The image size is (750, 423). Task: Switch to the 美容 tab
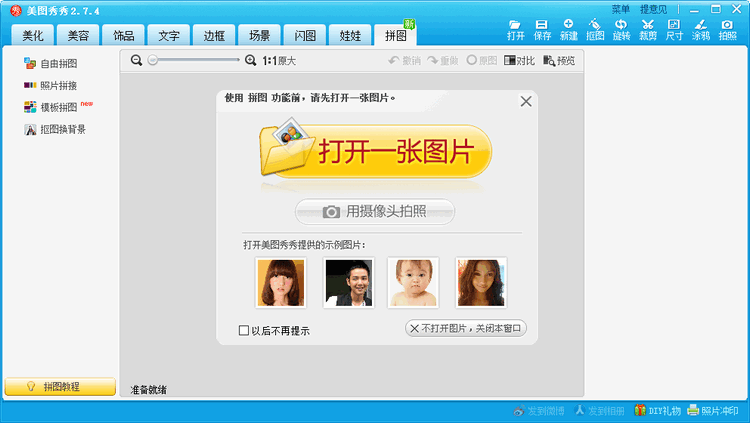coord(78,36)
